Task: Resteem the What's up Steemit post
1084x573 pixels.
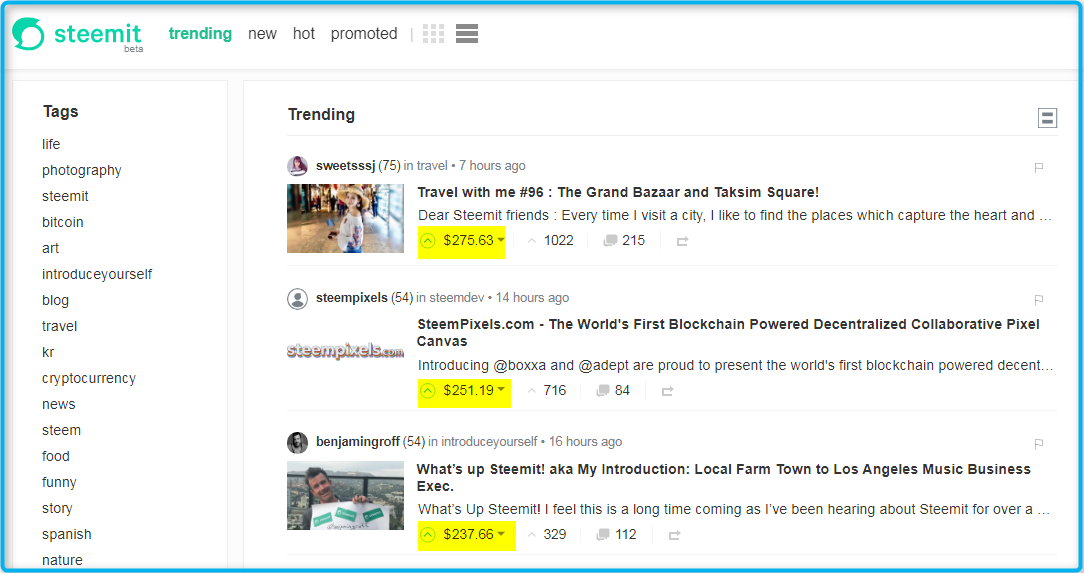Action: coord(675,535)
